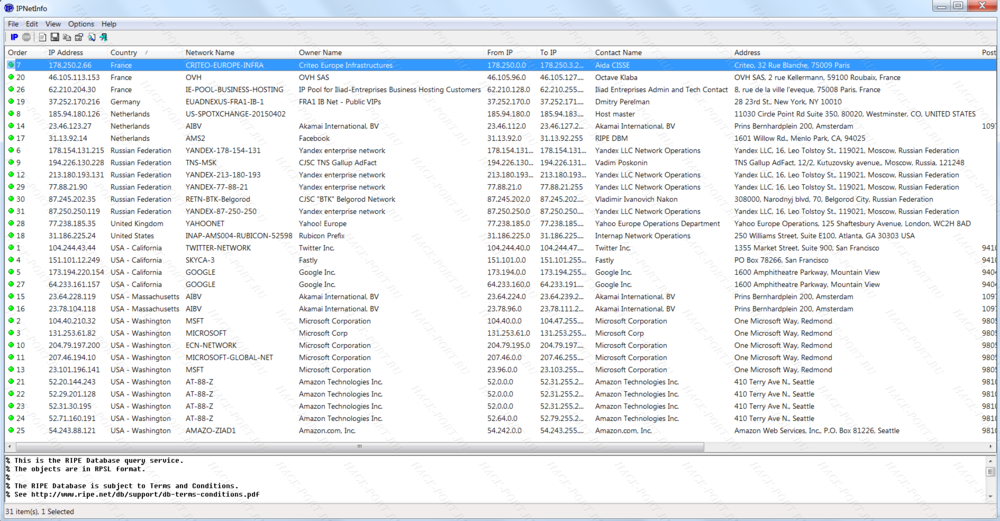The height and width of the screenshot is (521, 1000).
Task: Select the INAP-AMS004-RUBICON-52598 row
Action: [x=501, y=235]
